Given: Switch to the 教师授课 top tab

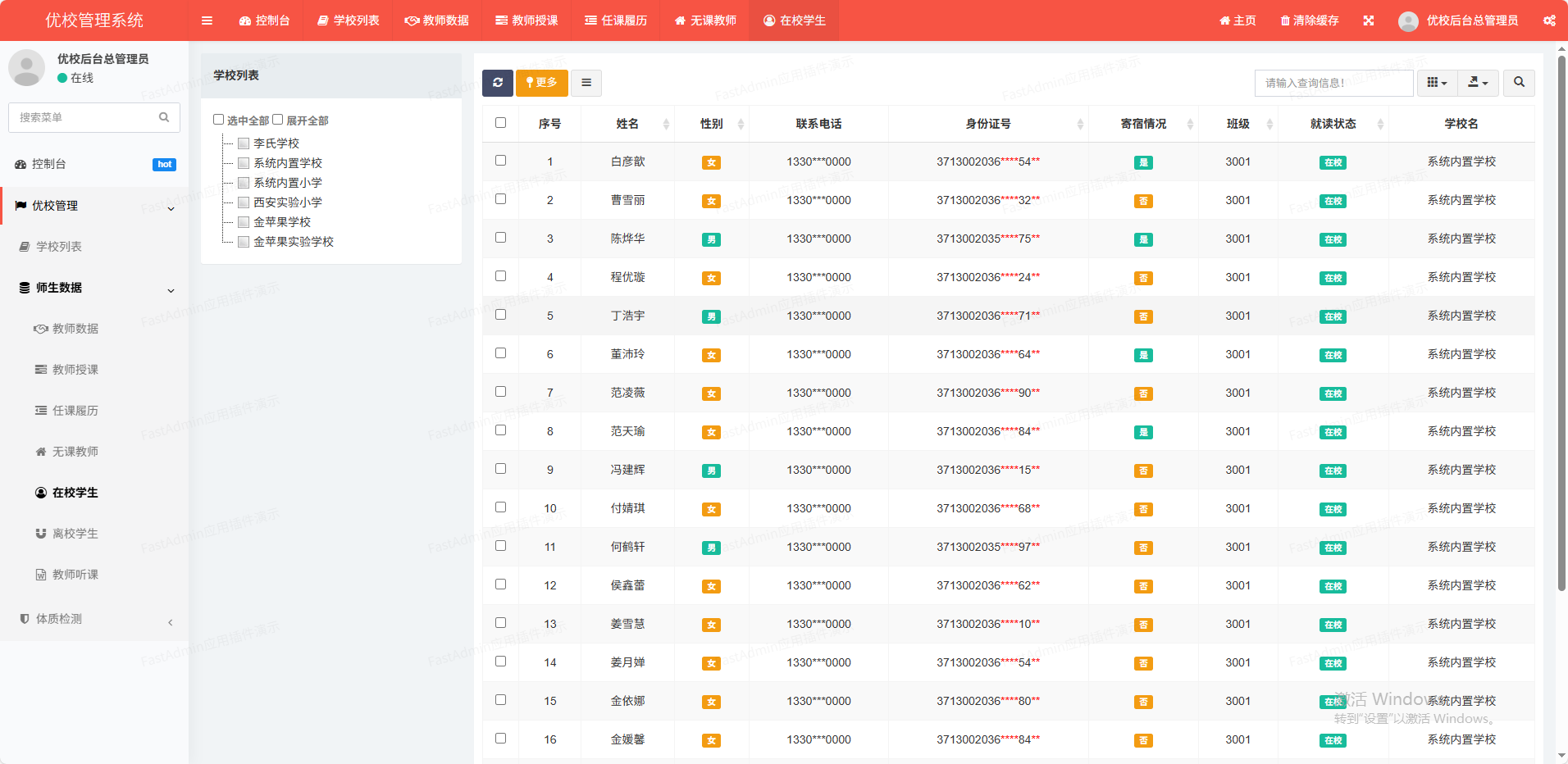Looking at the screenshot, I should [x=526, y=20].
